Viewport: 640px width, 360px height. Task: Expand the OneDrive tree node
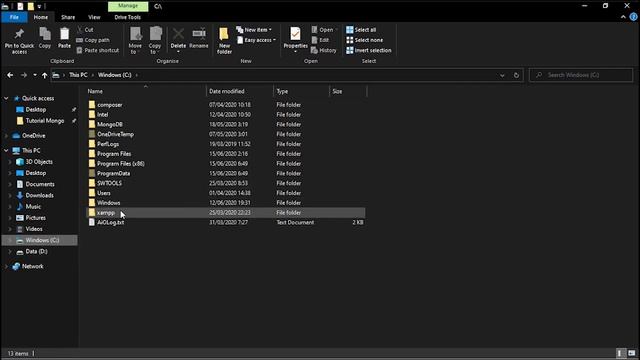(6, 136)
